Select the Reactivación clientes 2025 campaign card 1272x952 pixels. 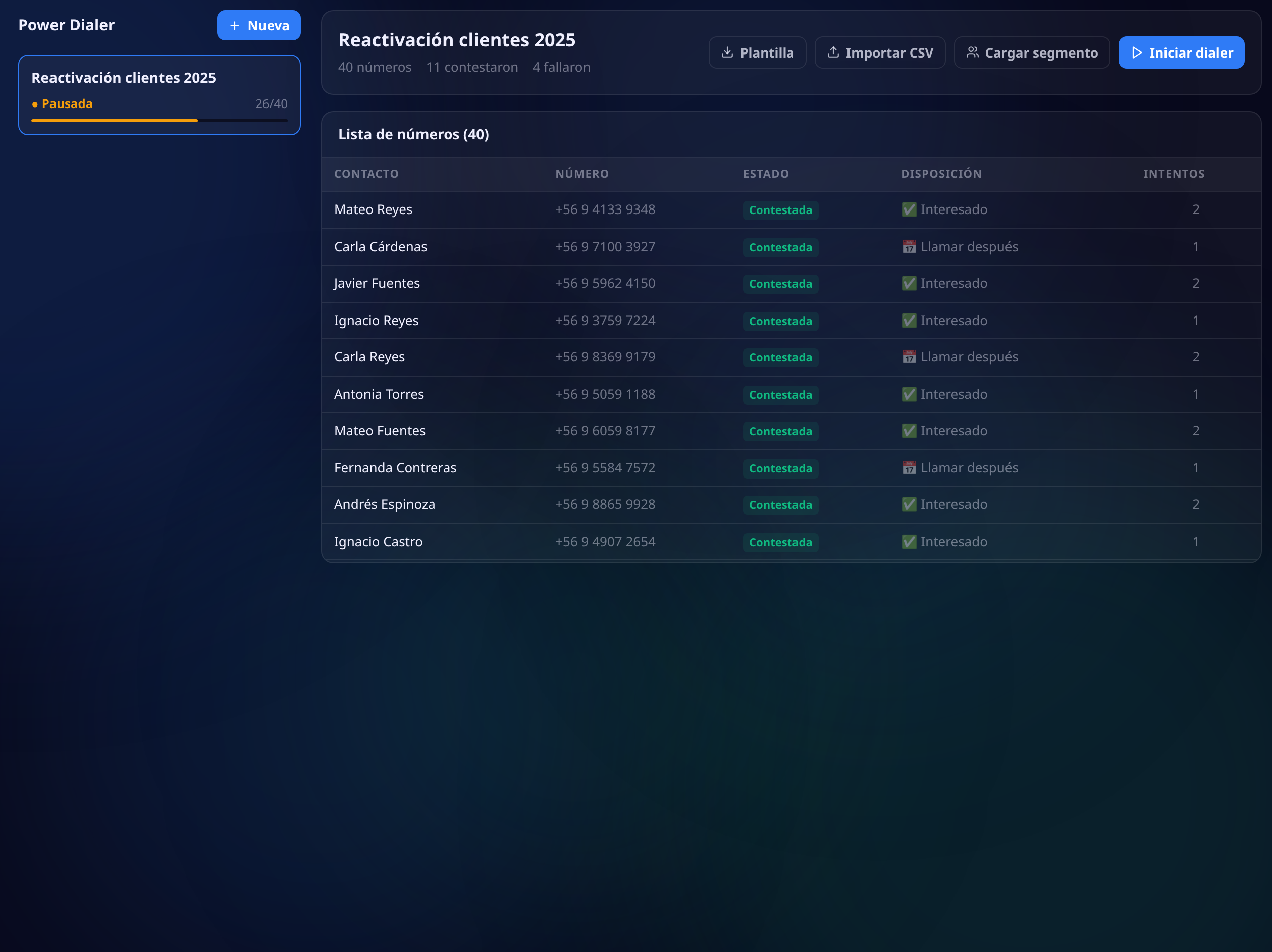(160, 95)
